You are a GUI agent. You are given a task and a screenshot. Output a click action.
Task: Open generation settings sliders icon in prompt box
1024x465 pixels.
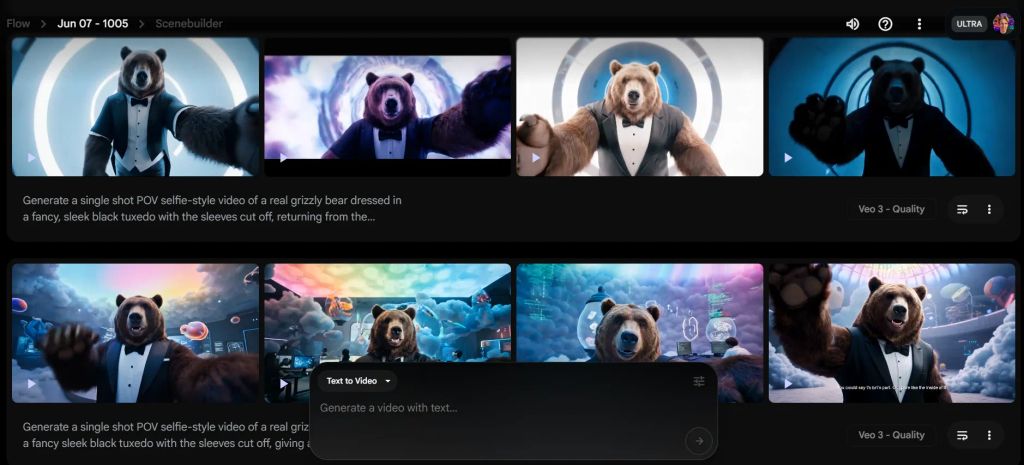click(x=699, y=381)
